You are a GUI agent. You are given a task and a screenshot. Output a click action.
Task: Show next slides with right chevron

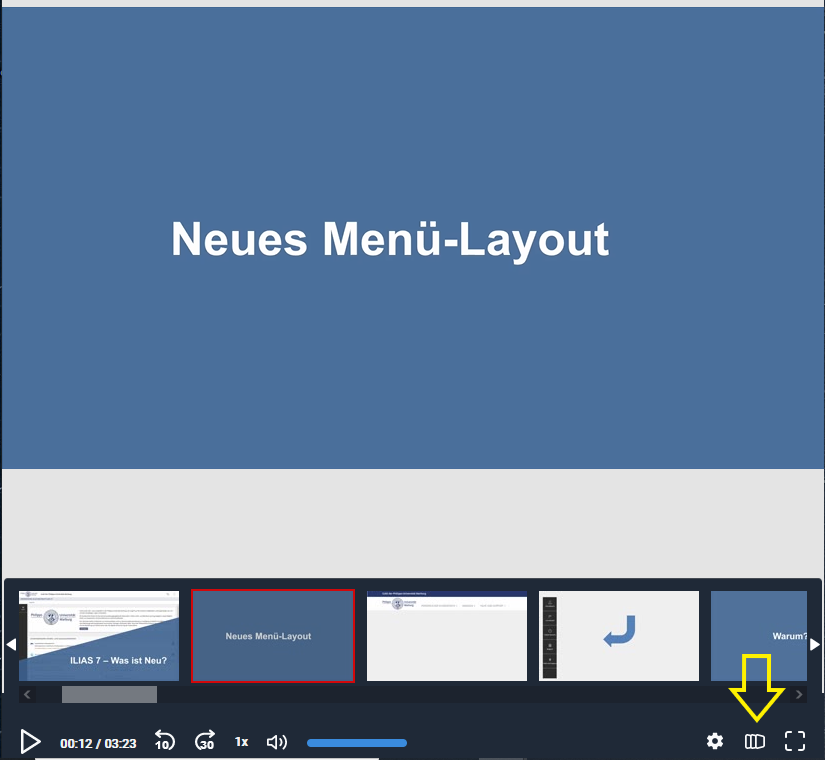[x=798, y=693]
